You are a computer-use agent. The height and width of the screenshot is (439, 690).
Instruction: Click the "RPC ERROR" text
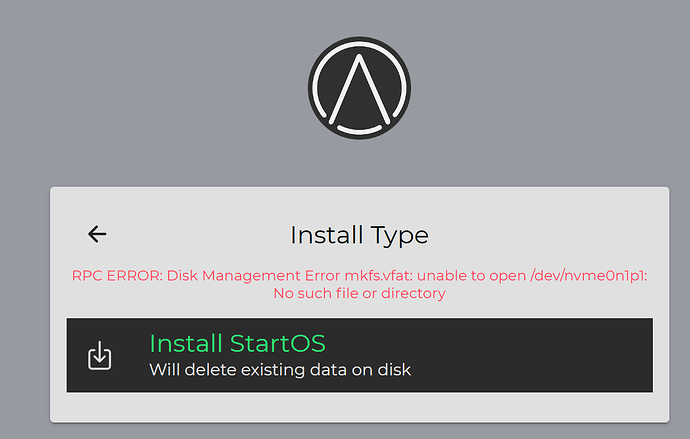[x=117, y=276]
